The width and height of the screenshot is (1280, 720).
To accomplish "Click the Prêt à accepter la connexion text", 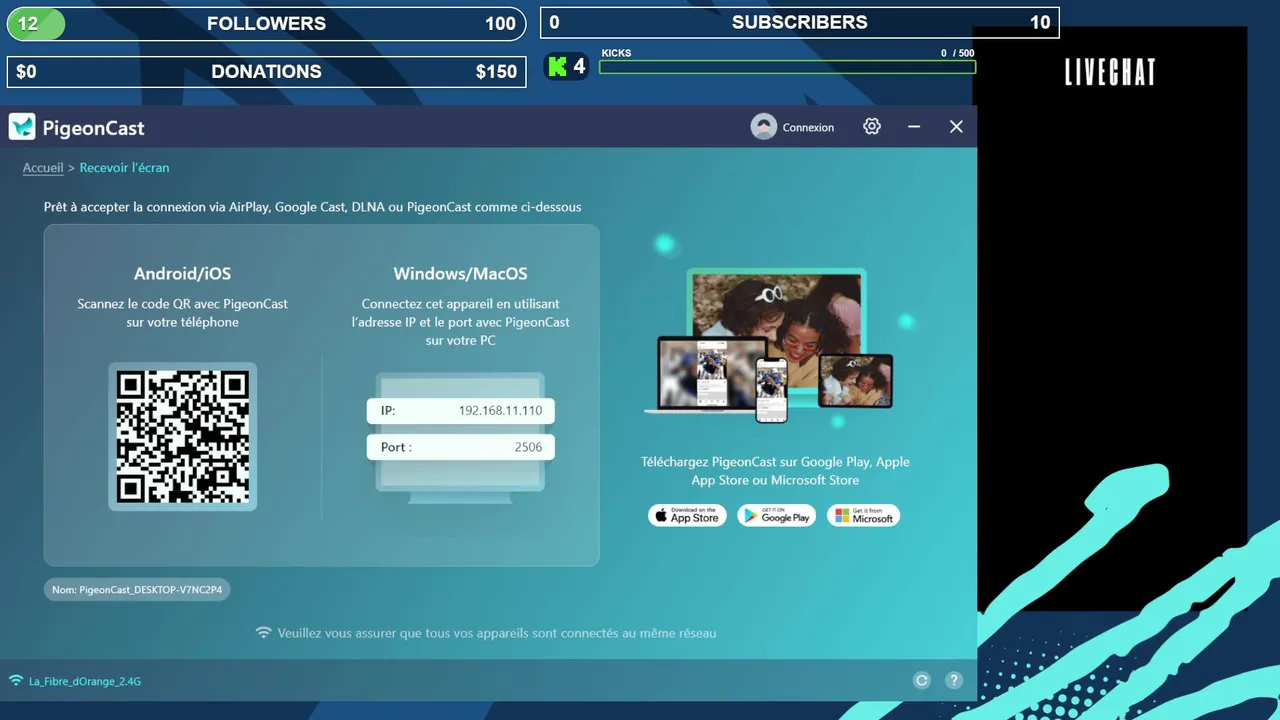I will (312, 207).
